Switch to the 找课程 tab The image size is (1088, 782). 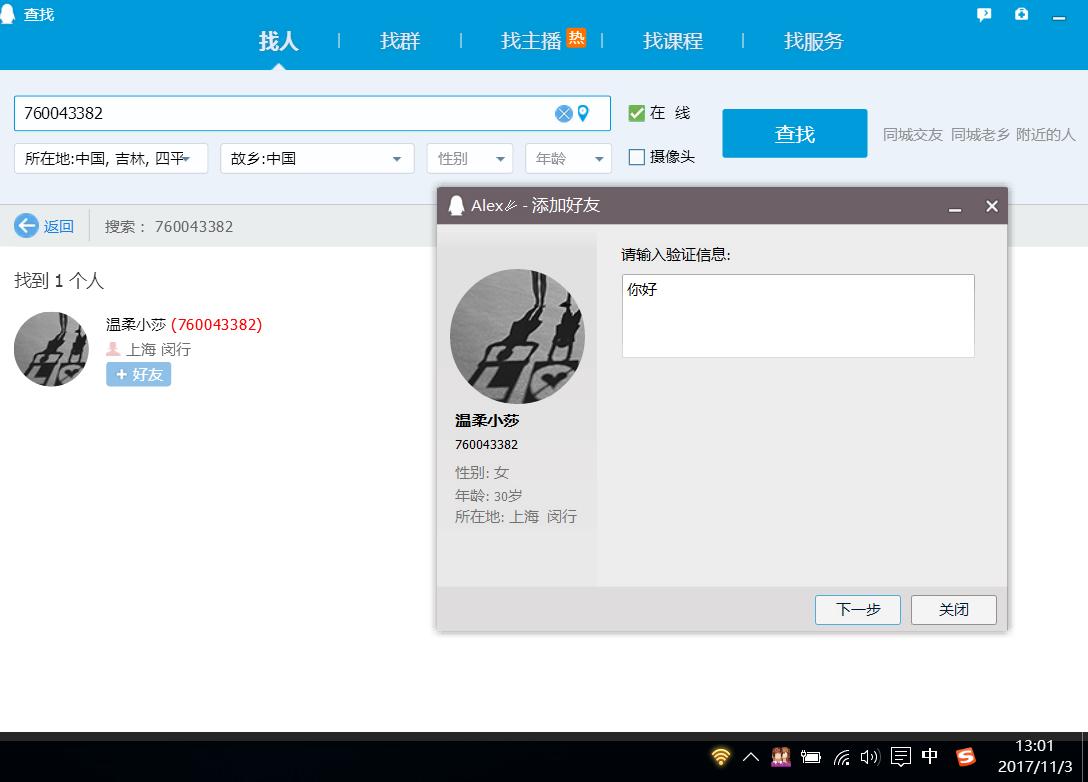click(672, 41)
